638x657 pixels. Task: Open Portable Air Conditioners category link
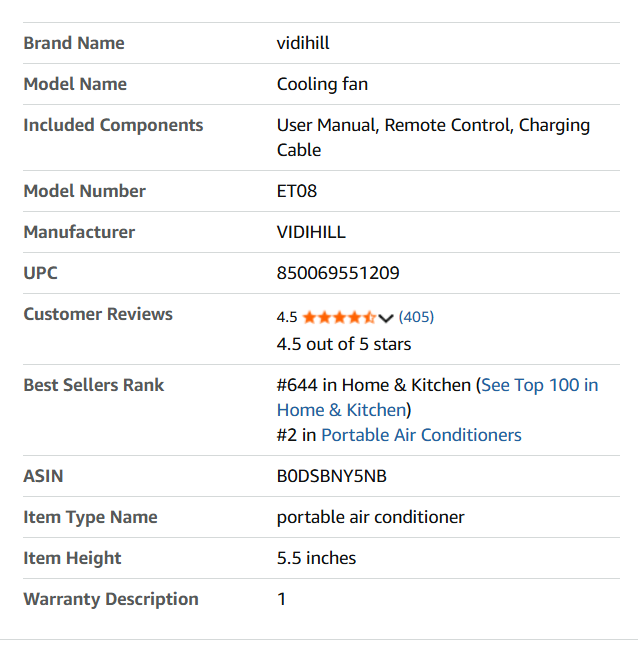click(x=421, y=435)
